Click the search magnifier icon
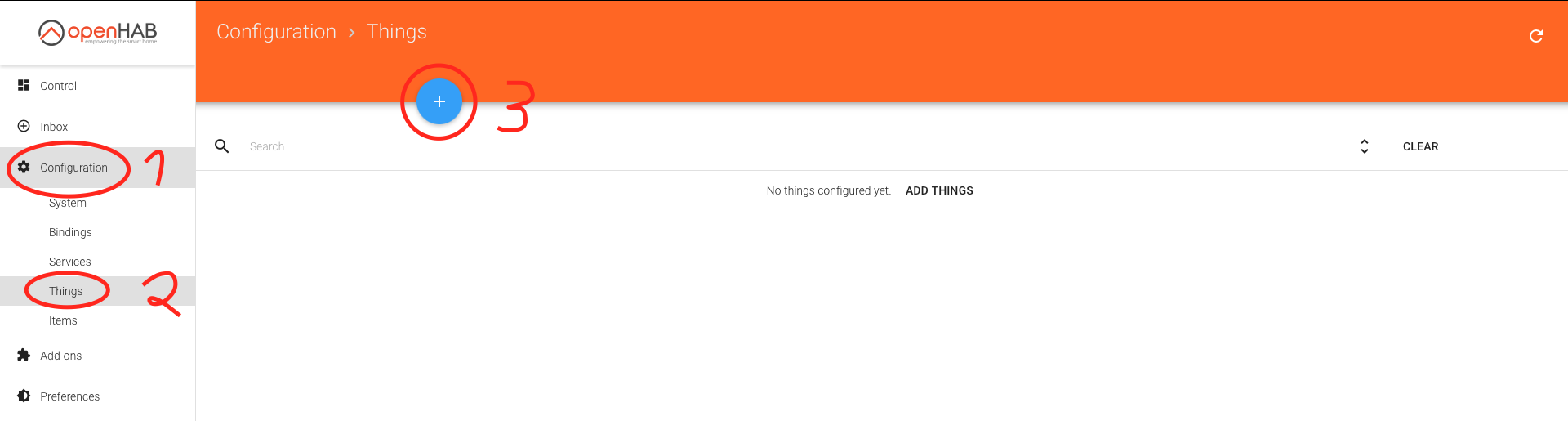 [x=221, y=146]
